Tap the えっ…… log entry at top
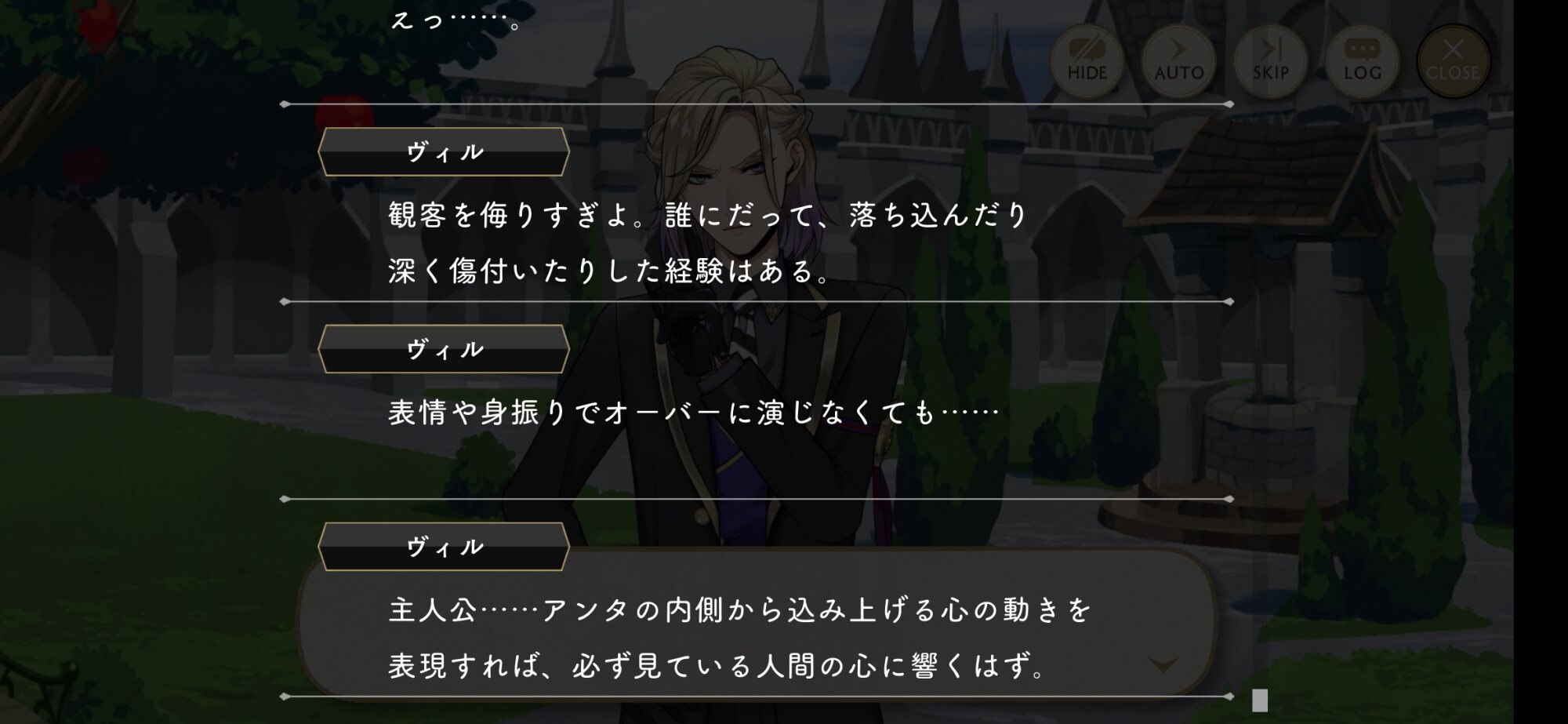The width and height of the screenshot is (1568, 724). coord(456,19)
